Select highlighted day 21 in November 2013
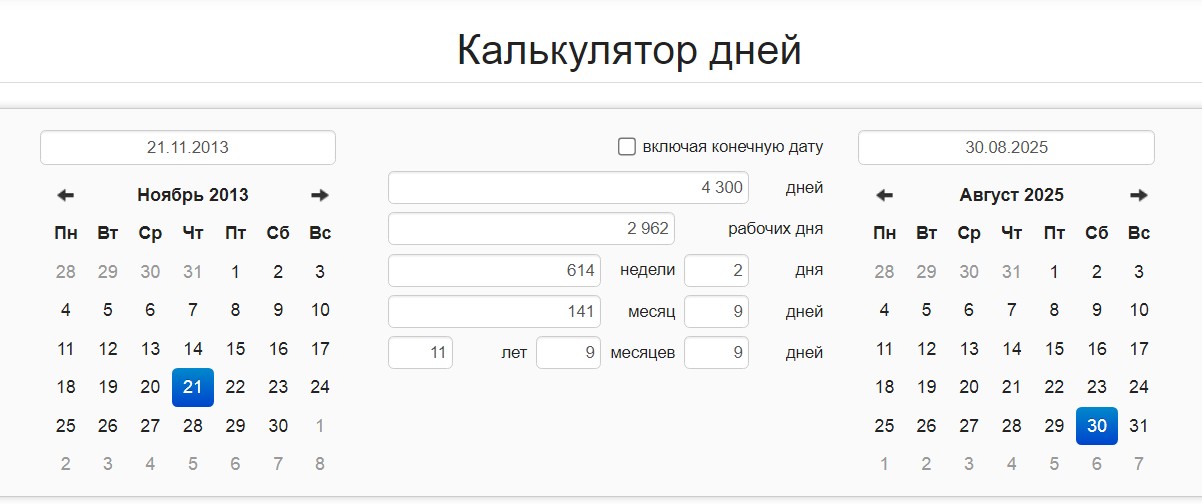The image size is (1202, 504). (x=193, y=387)
